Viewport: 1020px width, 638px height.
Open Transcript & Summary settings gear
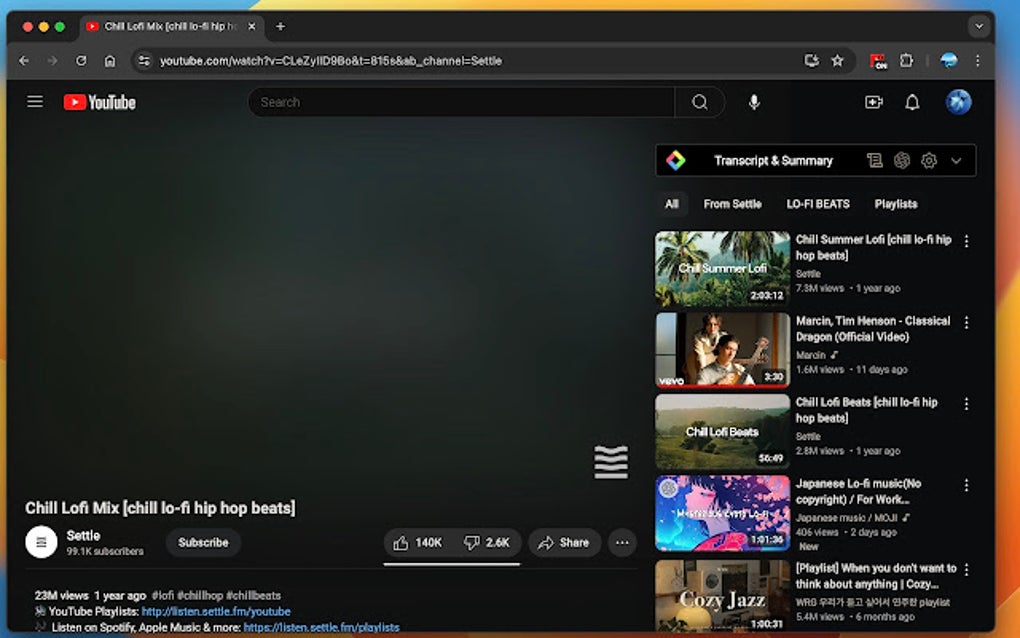(929, 160)
